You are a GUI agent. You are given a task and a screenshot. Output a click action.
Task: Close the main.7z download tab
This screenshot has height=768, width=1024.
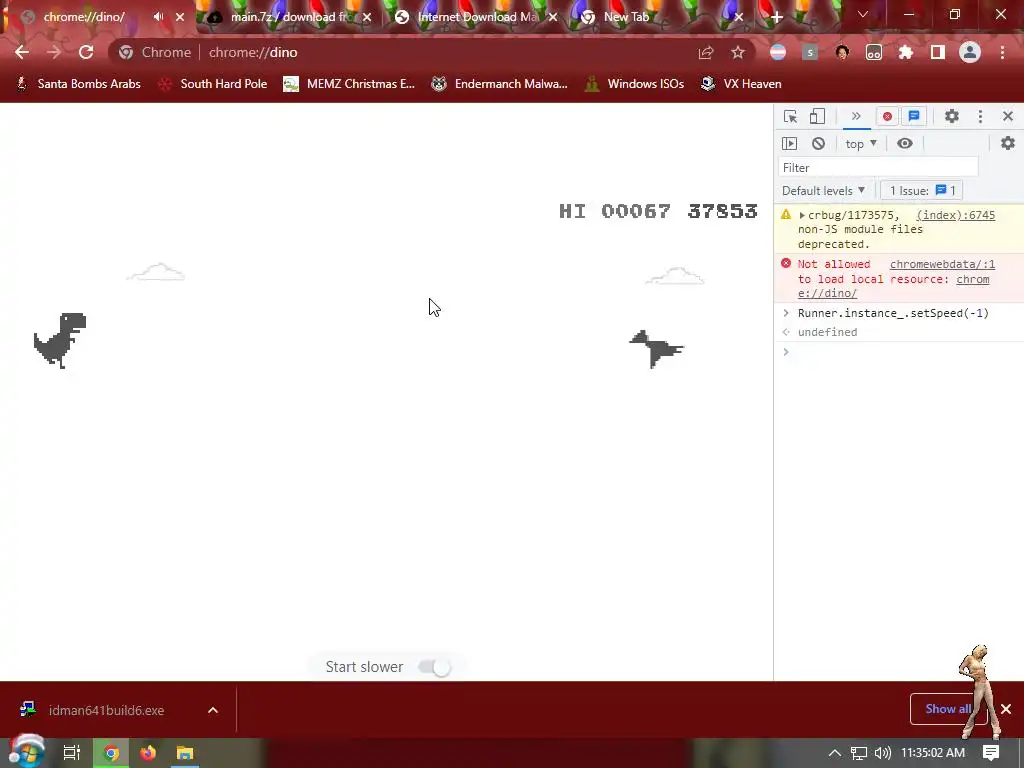click(x=367, y=18)
